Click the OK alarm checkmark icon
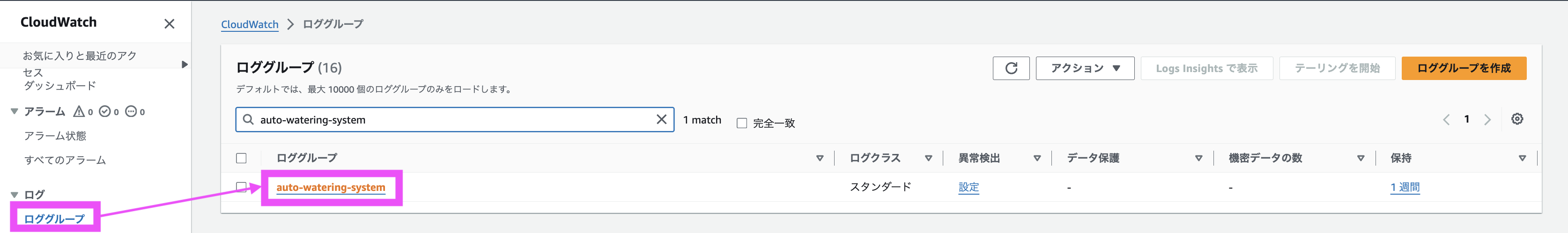 click(x=105, y=111)
